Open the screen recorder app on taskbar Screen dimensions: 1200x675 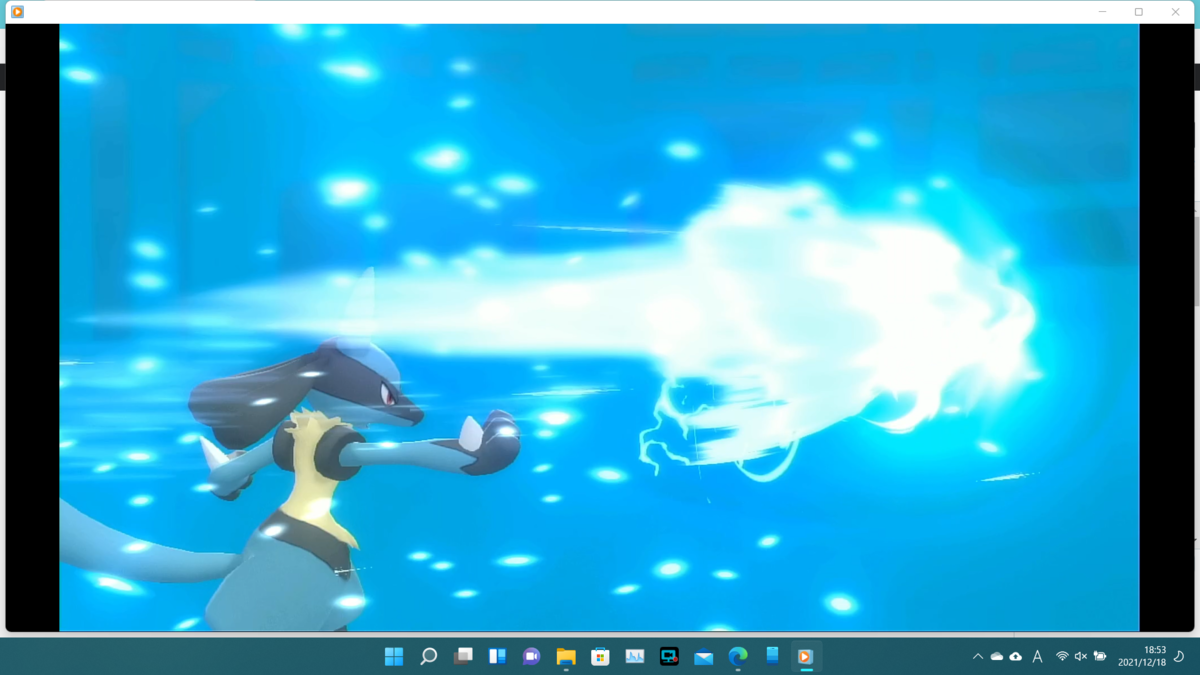[669, 656]
